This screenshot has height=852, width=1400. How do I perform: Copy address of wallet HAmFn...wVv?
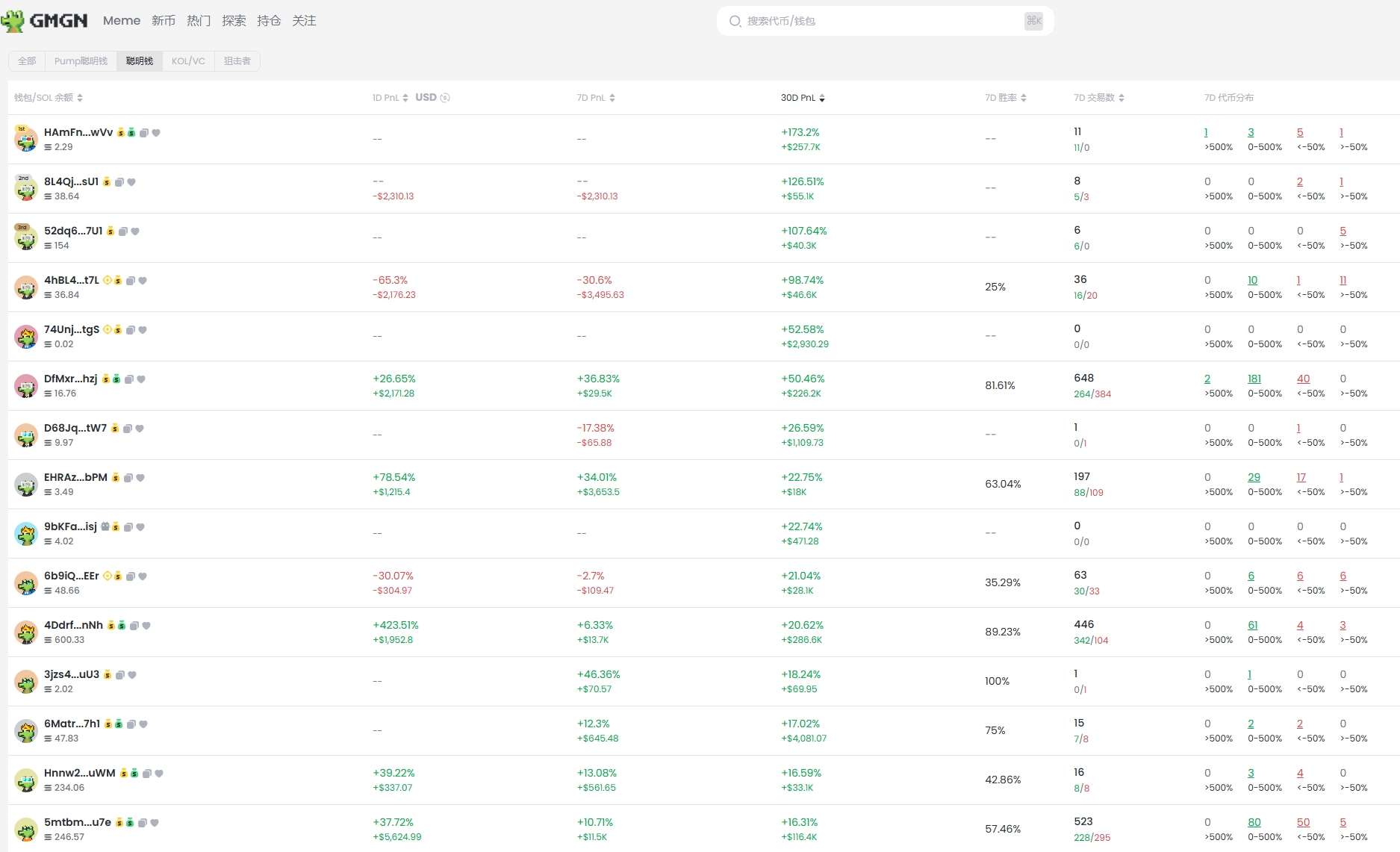[x=144, y=133]
